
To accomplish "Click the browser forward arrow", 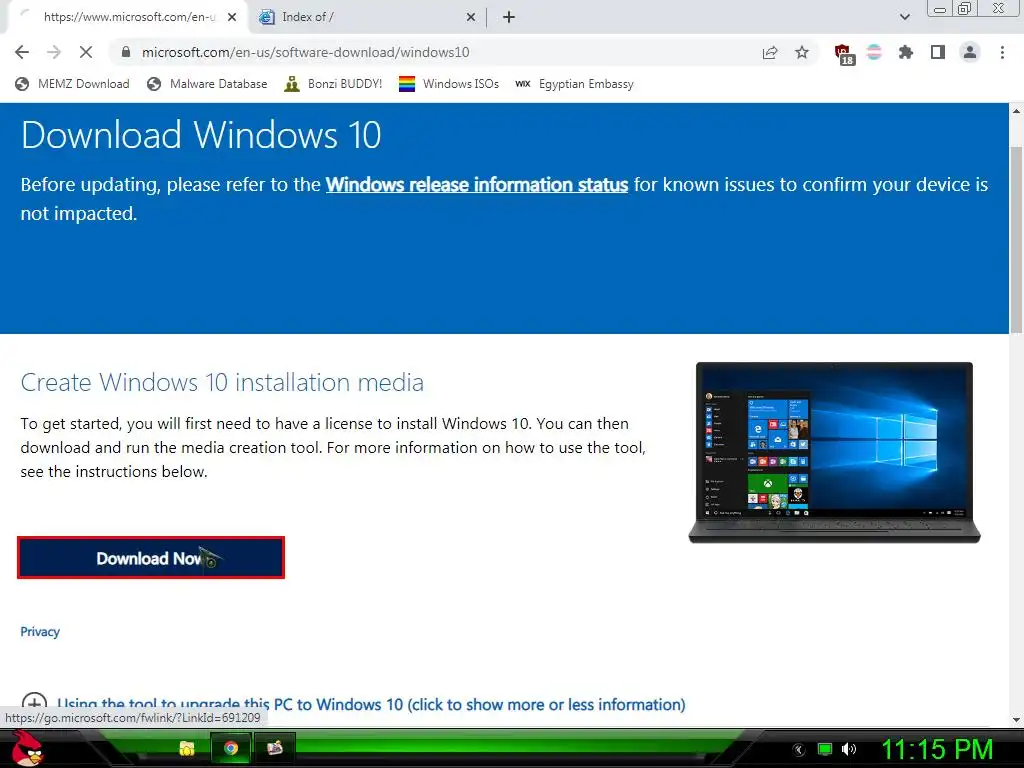I will click(54, 52).
